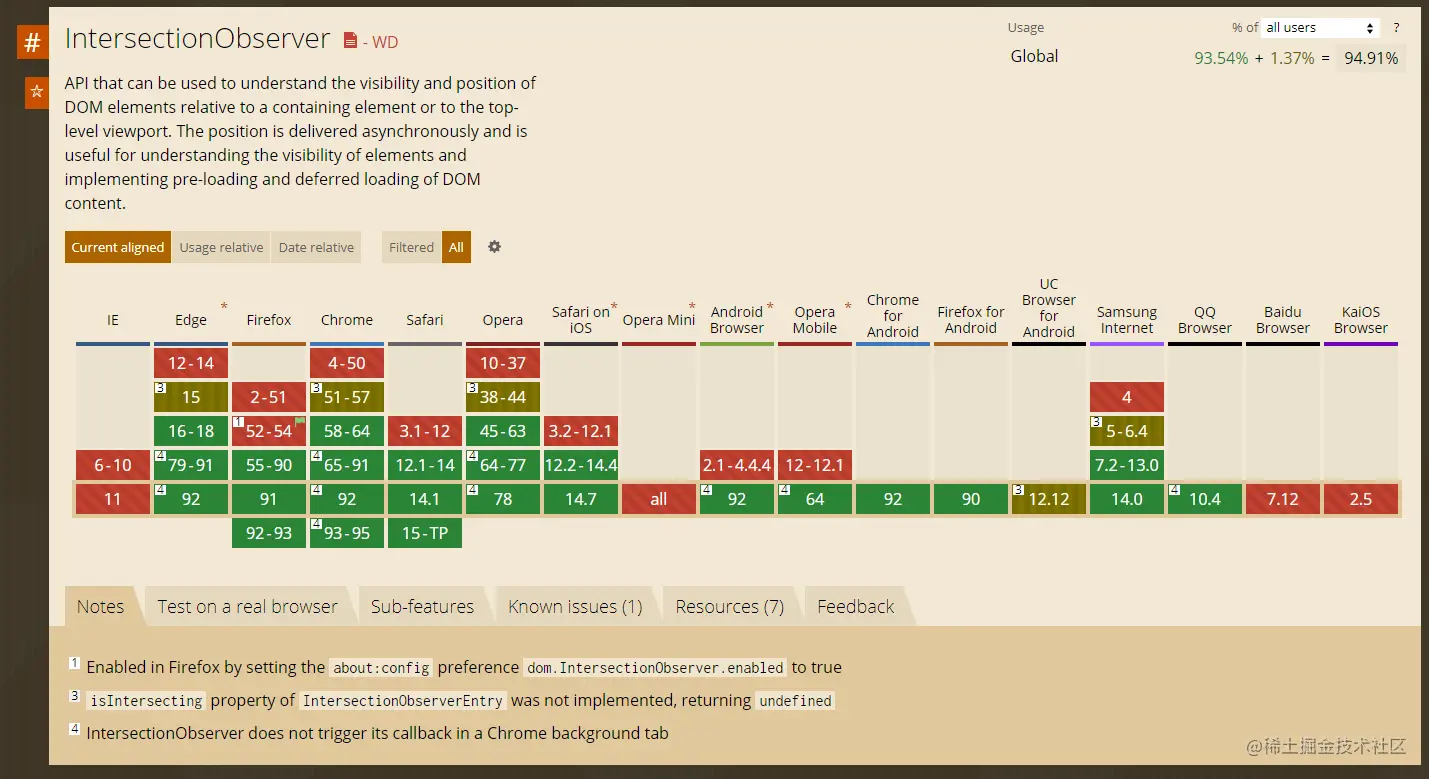The height and width of the screenshot is (779, 1429).
Task: Select the IE 6-10 cell
Action: coord(113,465)
